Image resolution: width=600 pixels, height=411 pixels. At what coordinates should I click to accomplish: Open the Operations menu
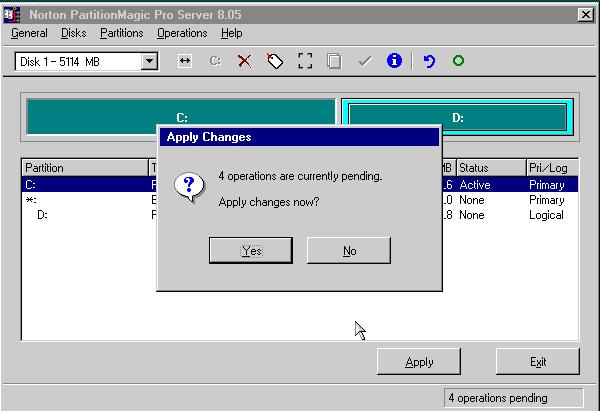coord(182,33)
